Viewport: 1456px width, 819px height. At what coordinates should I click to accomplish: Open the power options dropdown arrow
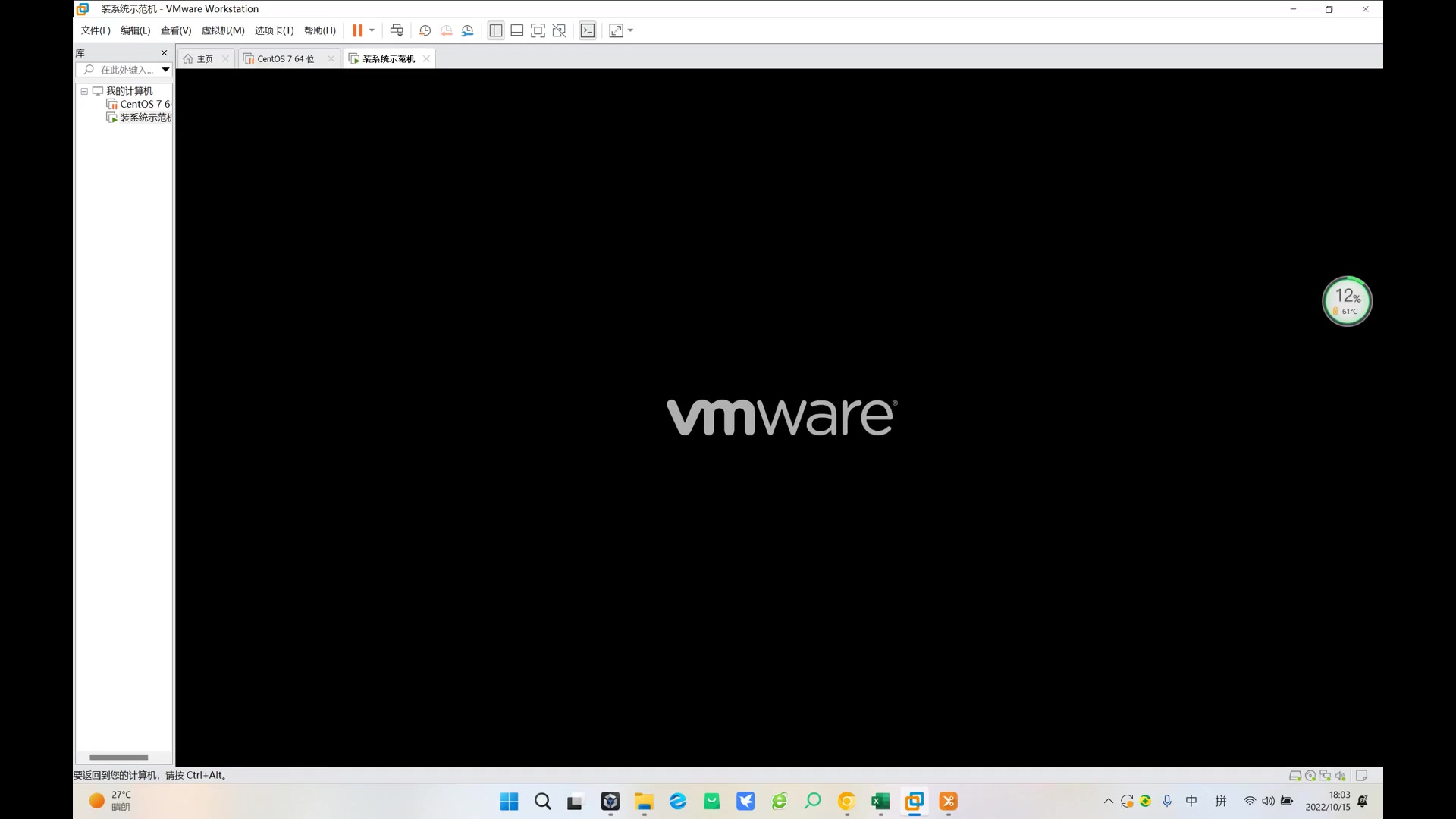point(372,30)
